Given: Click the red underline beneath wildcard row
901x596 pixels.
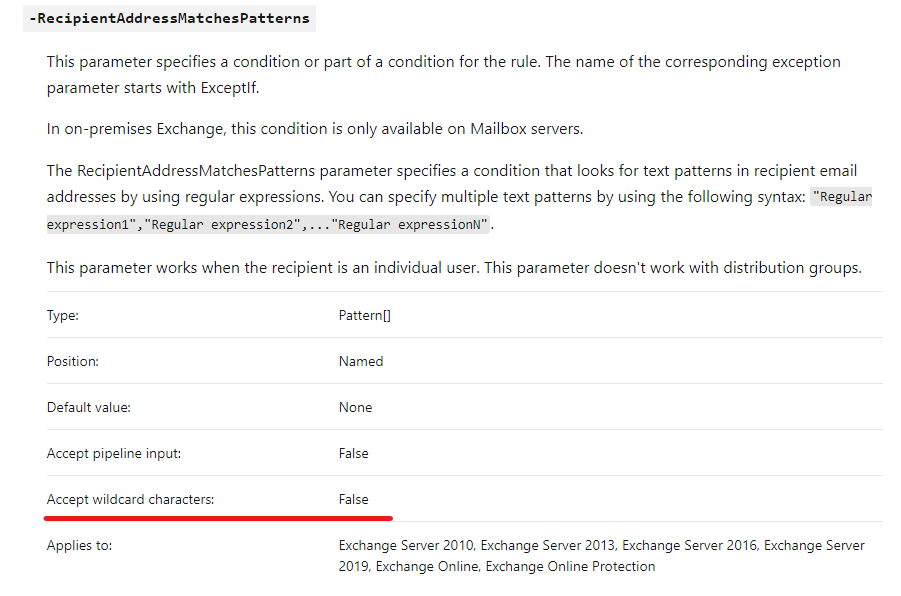Looking at the screenshot, I should tap(218, 518).
